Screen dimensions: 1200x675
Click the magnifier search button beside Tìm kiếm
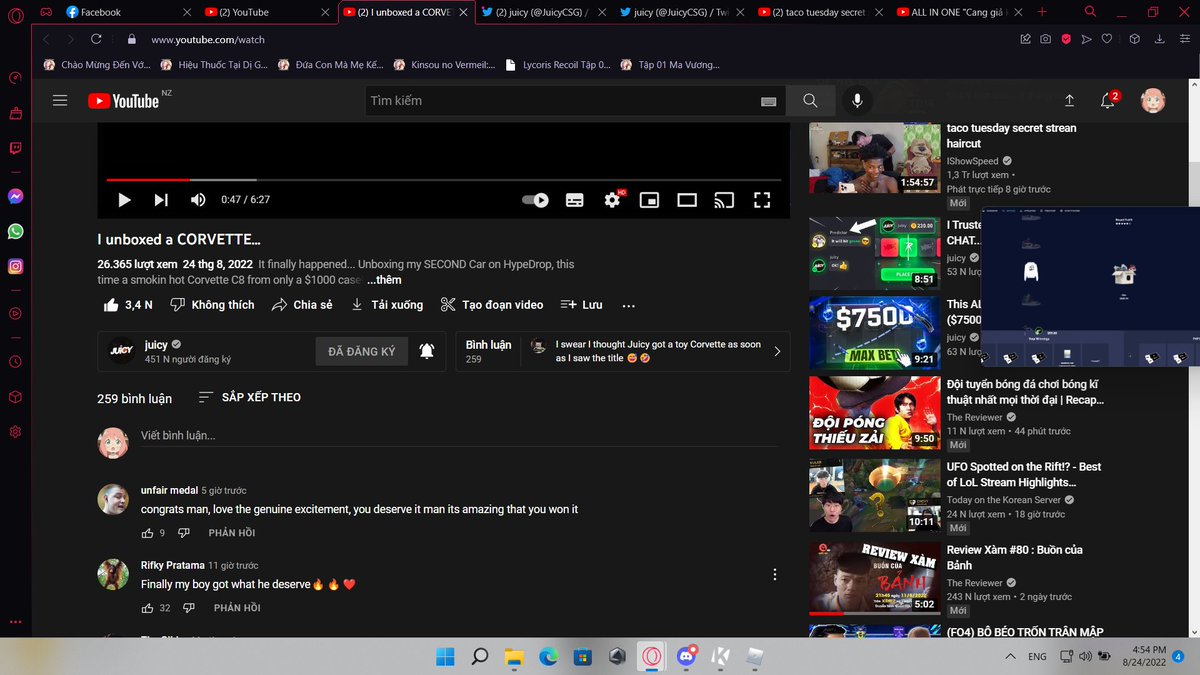point(810,101)
